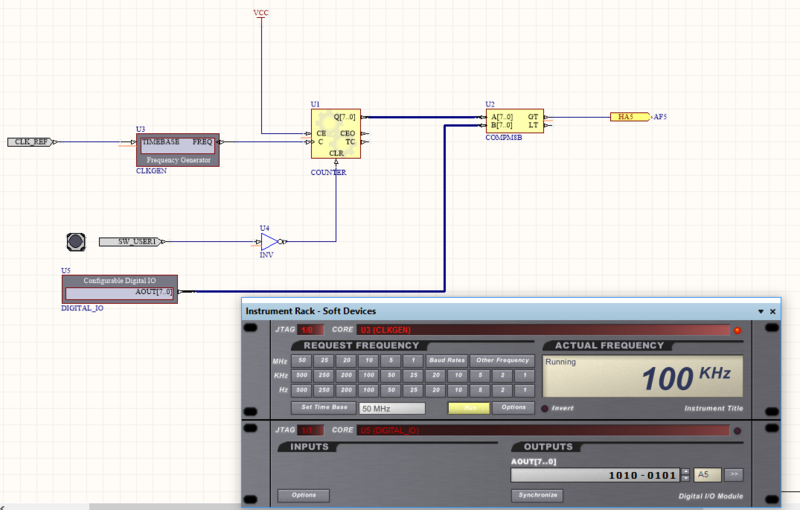The height and width of the screenshot is (510, 800).
Task: Open the Other Frequency options
Action: [x=502, y=360]
